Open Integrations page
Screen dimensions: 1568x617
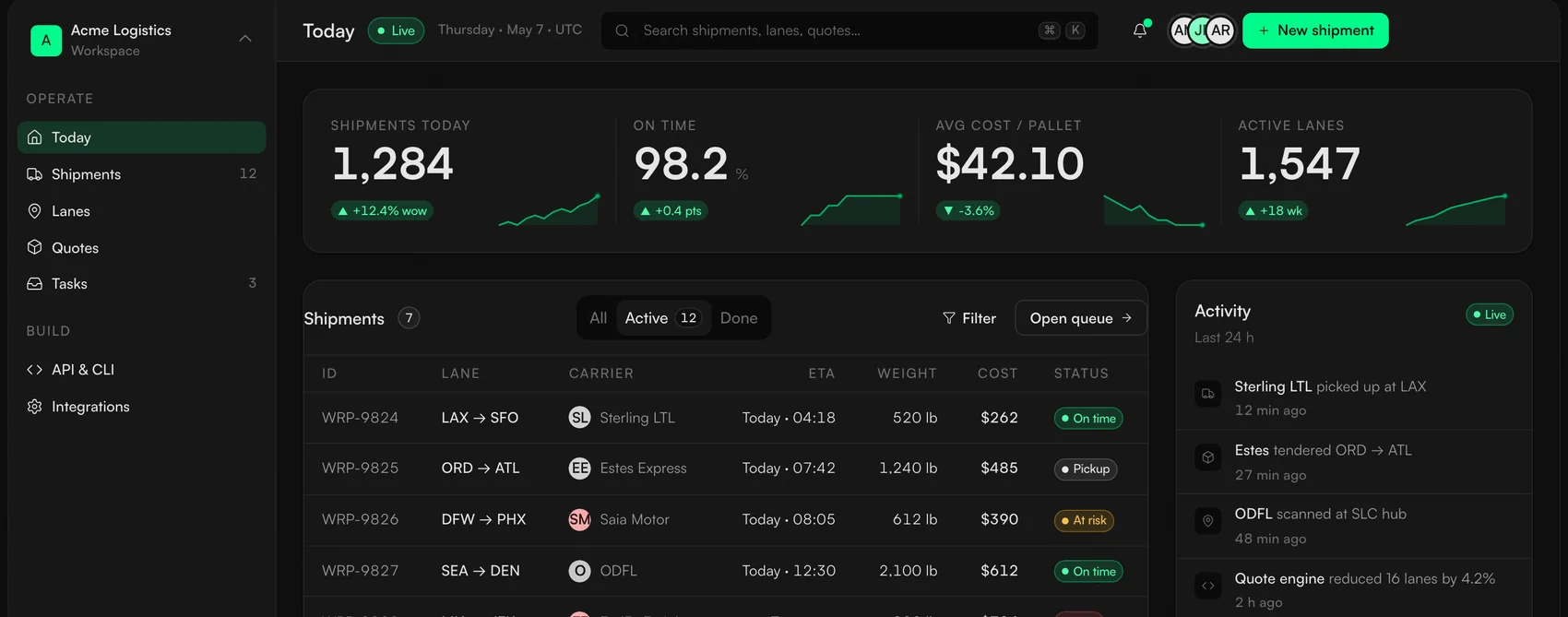click(x=141, y=407)
